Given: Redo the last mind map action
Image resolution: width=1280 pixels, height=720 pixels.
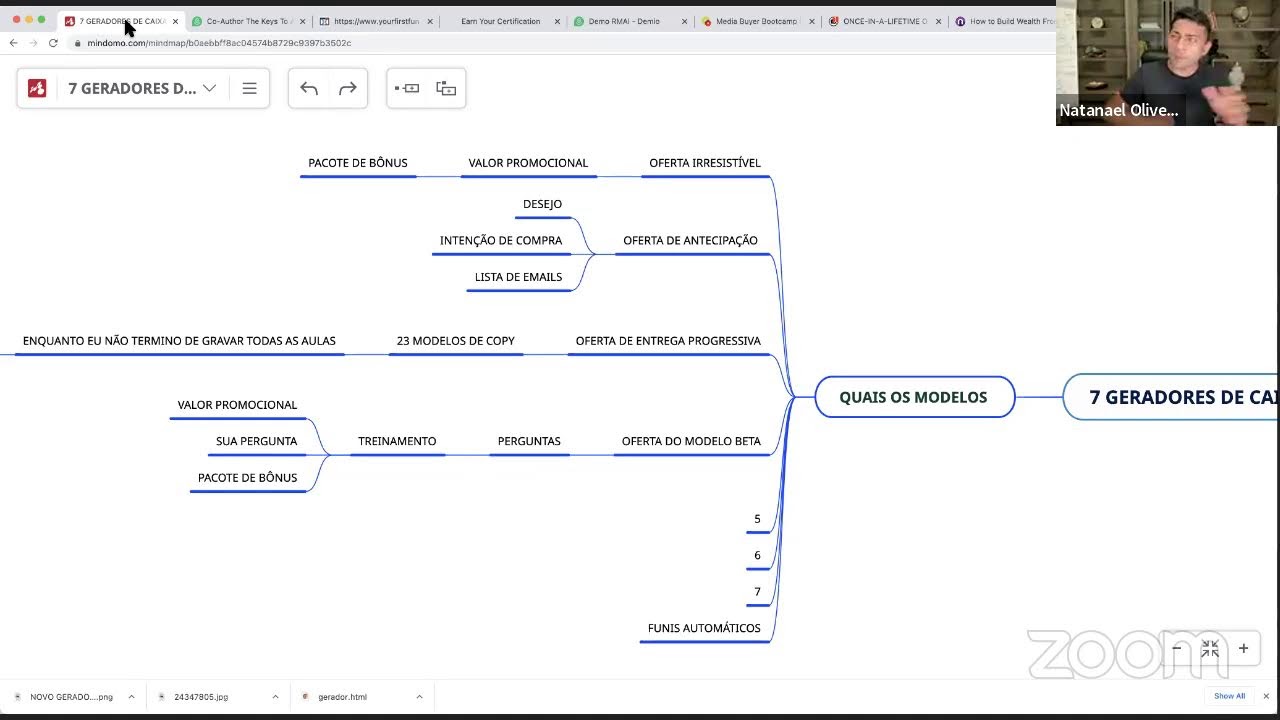Looking at the screenshot, I should point(347,88).
